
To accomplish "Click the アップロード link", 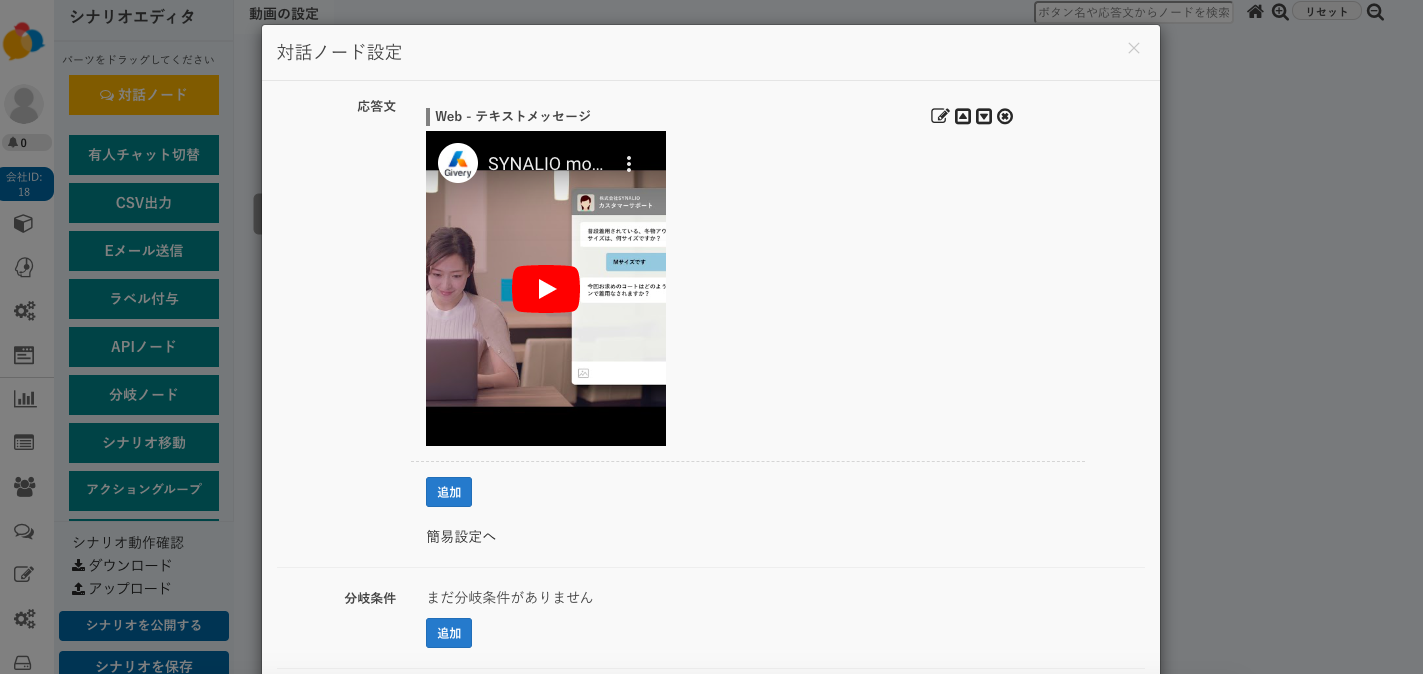I will 122,588.
